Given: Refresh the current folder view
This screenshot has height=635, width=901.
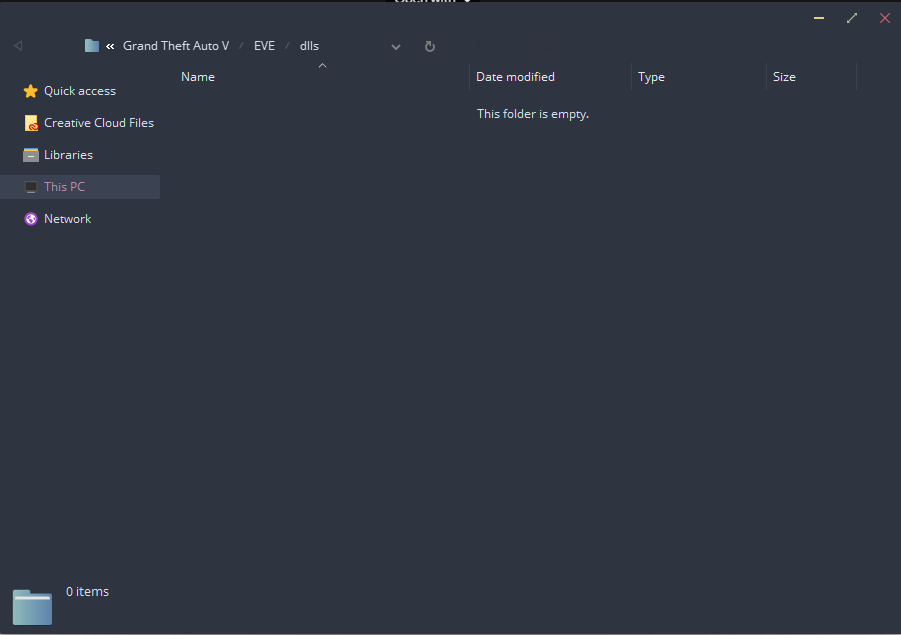Looking at the screenshot, I should coord(429,46).
